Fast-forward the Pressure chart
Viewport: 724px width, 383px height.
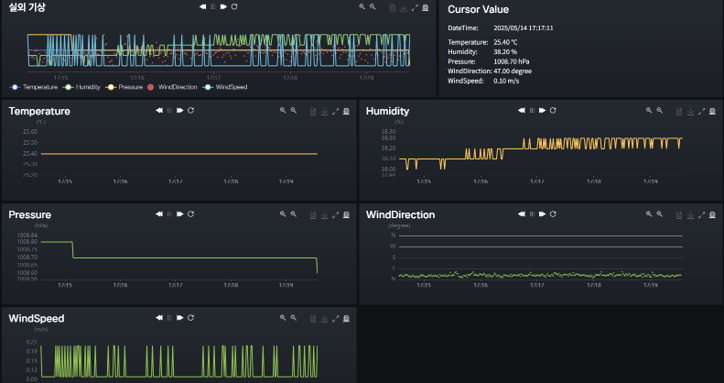point(180,214)
